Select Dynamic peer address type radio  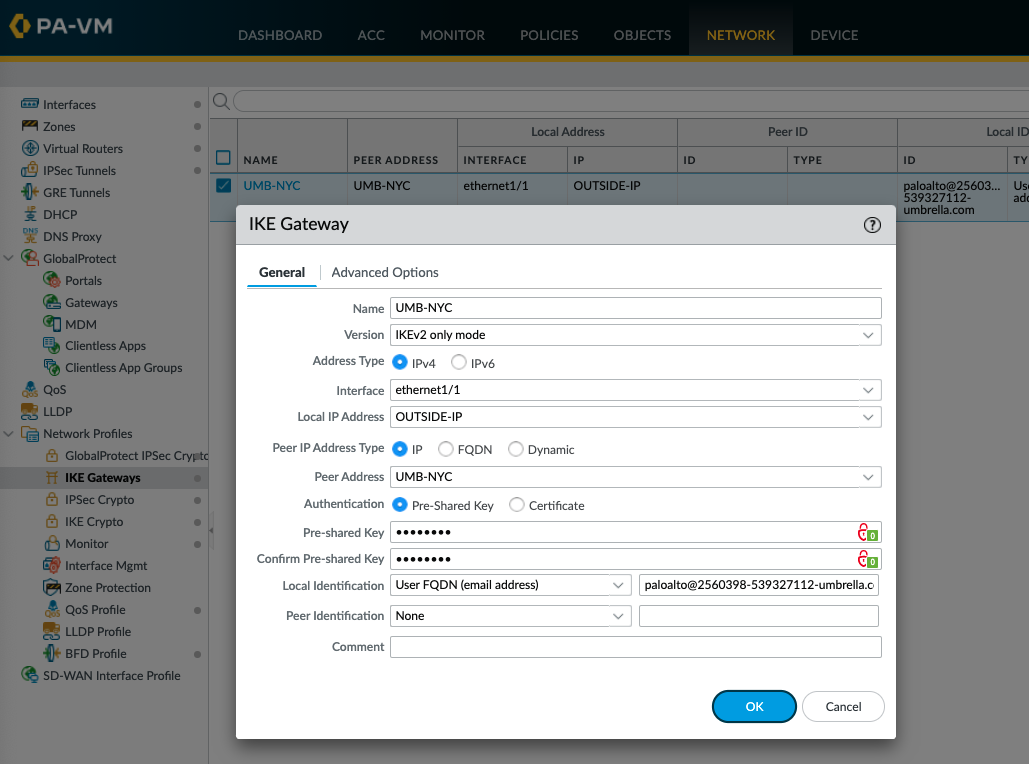(x=516, y=449)
